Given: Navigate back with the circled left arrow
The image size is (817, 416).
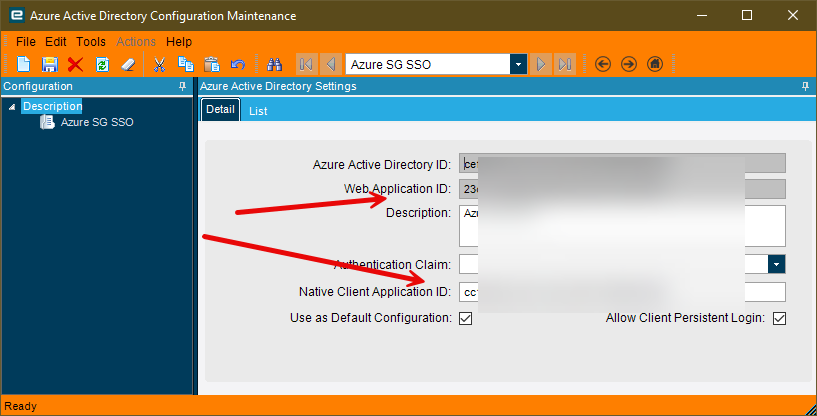Looking at the screenshot, I should 603,64.
